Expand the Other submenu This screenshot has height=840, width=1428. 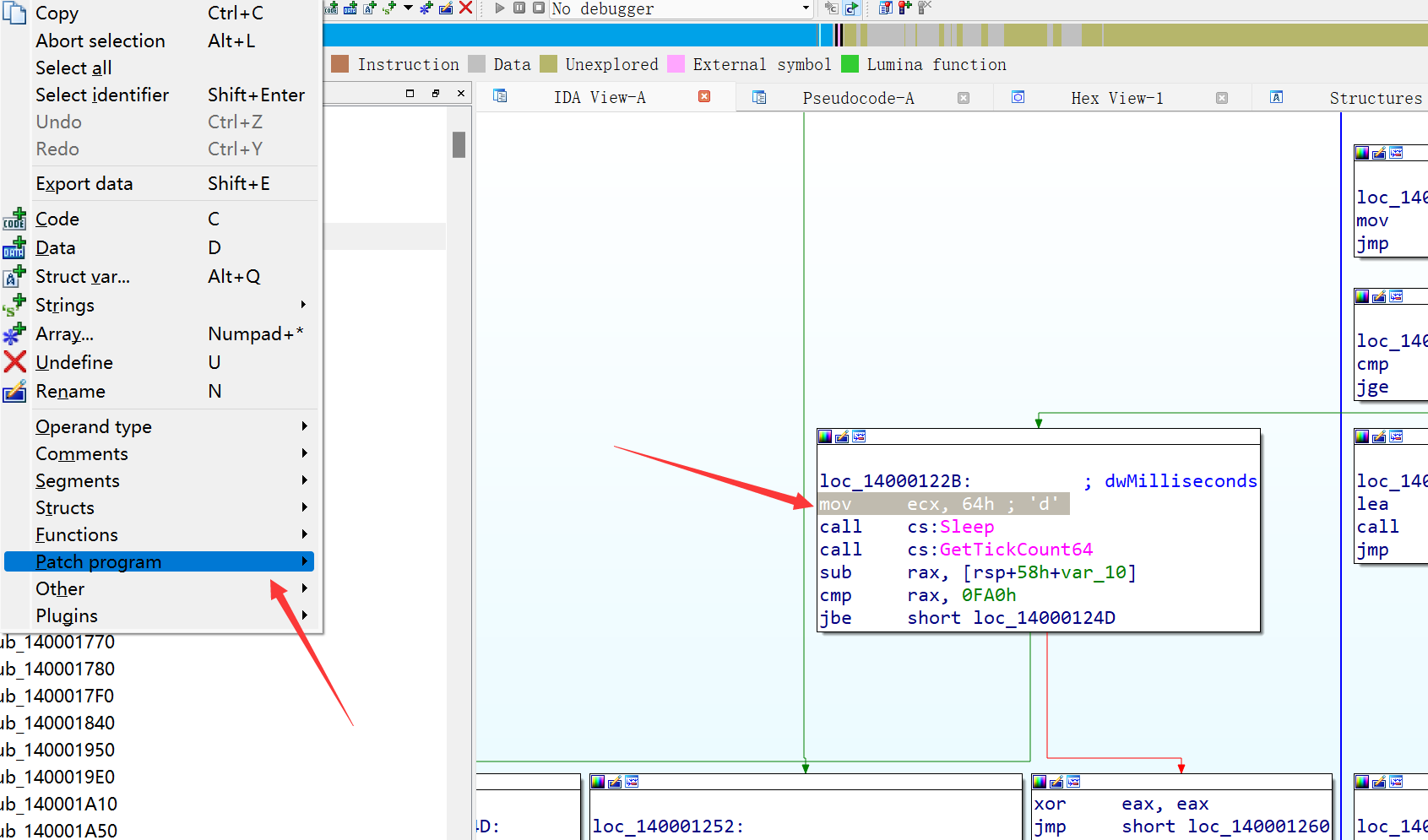click(160, 588)
